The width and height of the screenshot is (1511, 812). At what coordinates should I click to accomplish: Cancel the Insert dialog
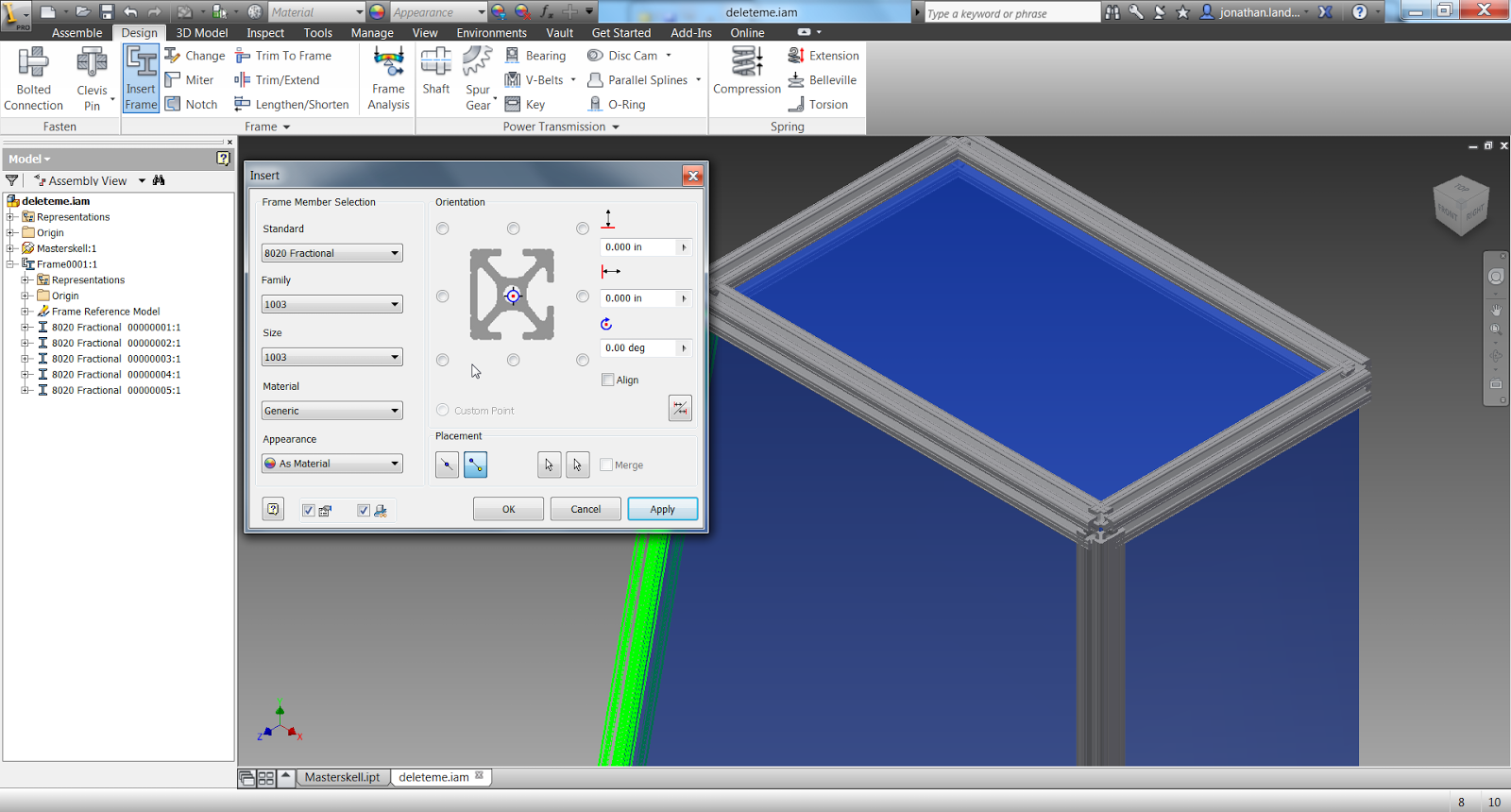pyautogui.click(x=586, y=509)
